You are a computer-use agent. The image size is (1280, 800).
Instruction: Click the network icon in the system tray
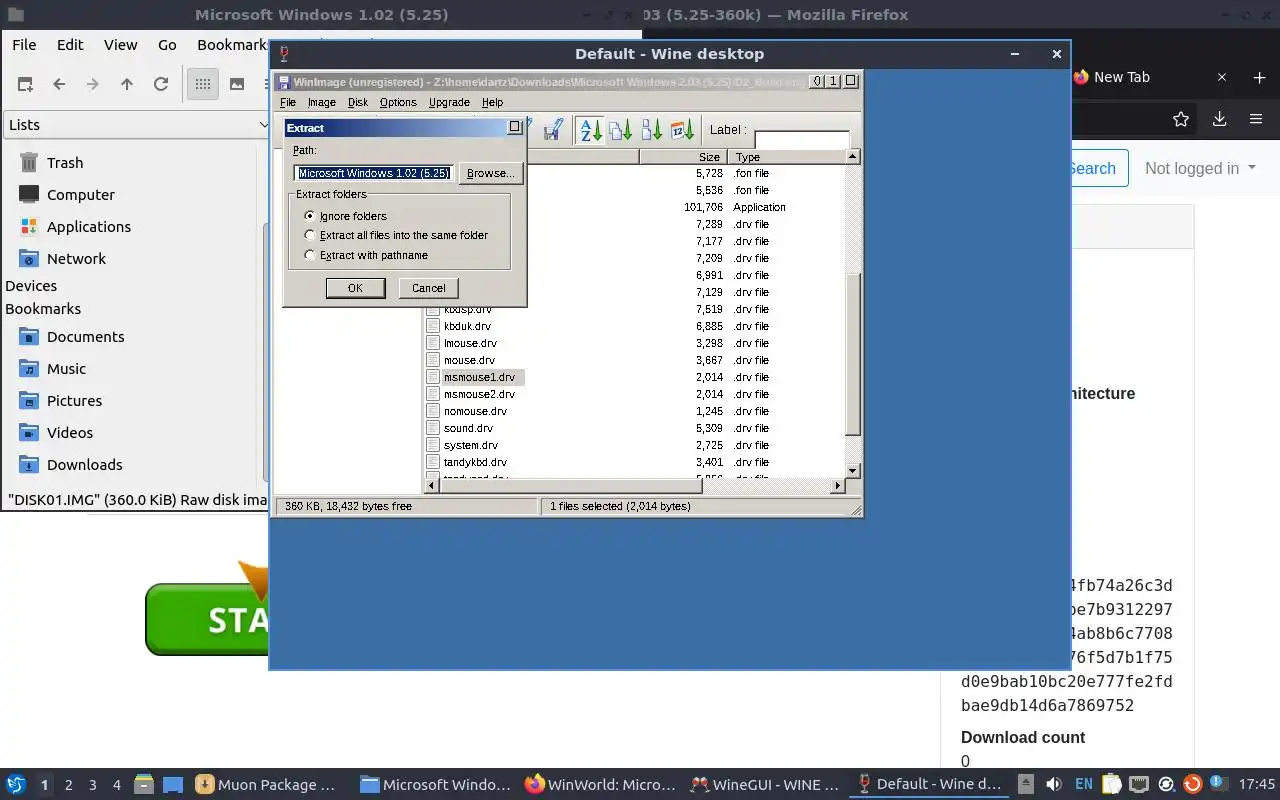tap(1138, 784)
